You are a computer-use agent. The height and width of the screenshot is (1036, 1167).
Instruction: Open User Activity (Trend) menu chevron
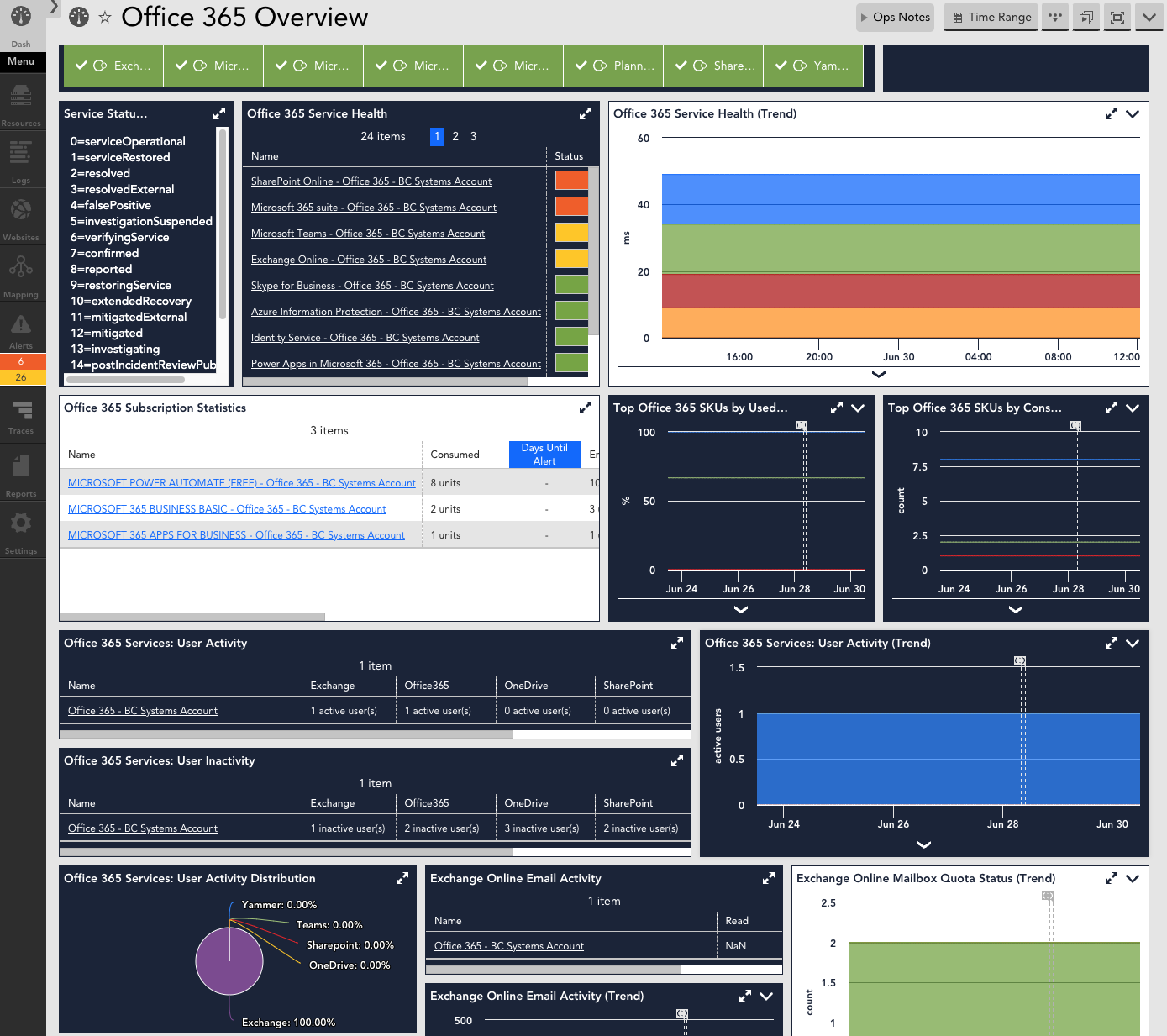pyautogui.click(x=1133, y=644)
